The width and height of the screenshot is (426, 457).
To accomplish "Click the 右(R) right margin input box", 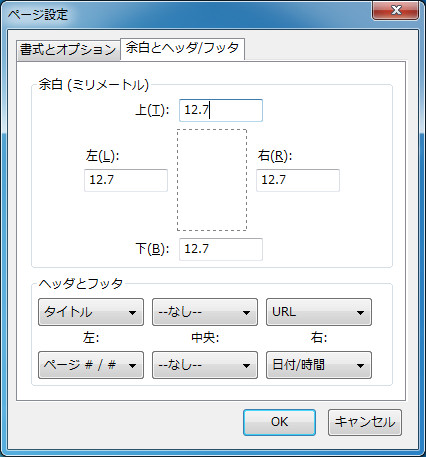I will [298, 180].
